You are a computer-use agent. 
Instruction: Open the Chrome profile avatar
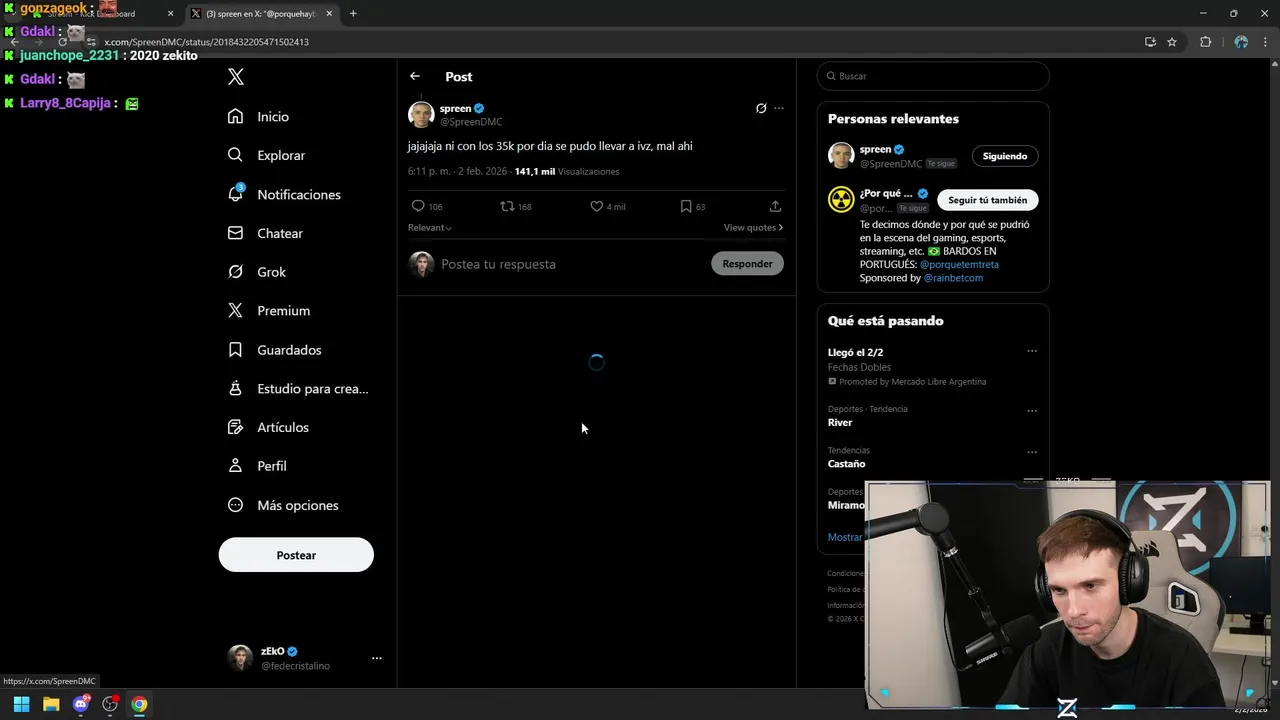tap(1241, 42)
